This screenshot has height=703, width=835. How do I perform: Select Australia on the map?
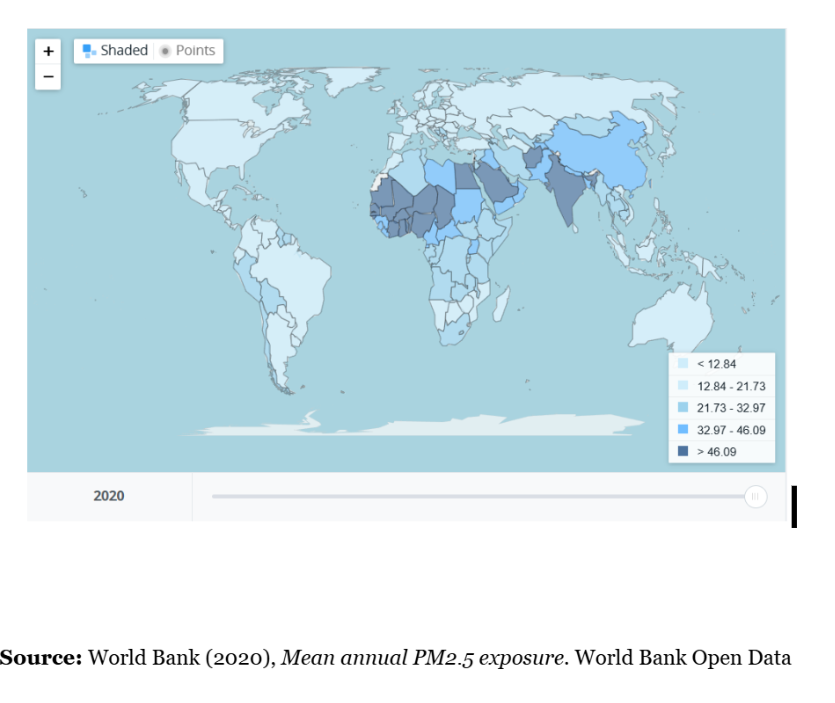[x=672, y=320]
